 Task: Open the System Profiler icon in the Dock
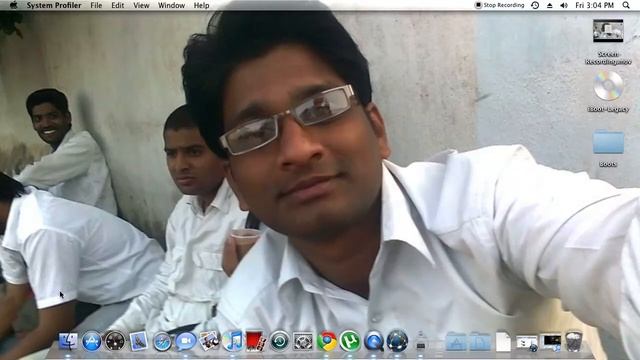coord(421,341)
